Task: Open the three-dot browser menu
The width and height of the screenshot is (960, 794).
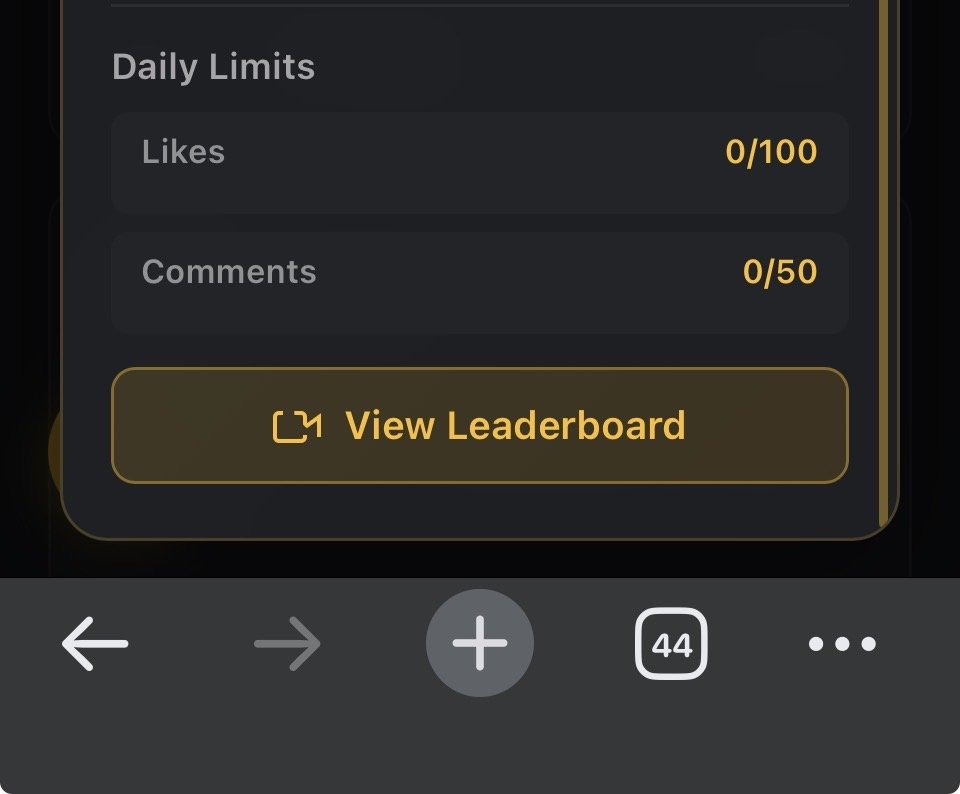Action: click(x=842, y=643)
